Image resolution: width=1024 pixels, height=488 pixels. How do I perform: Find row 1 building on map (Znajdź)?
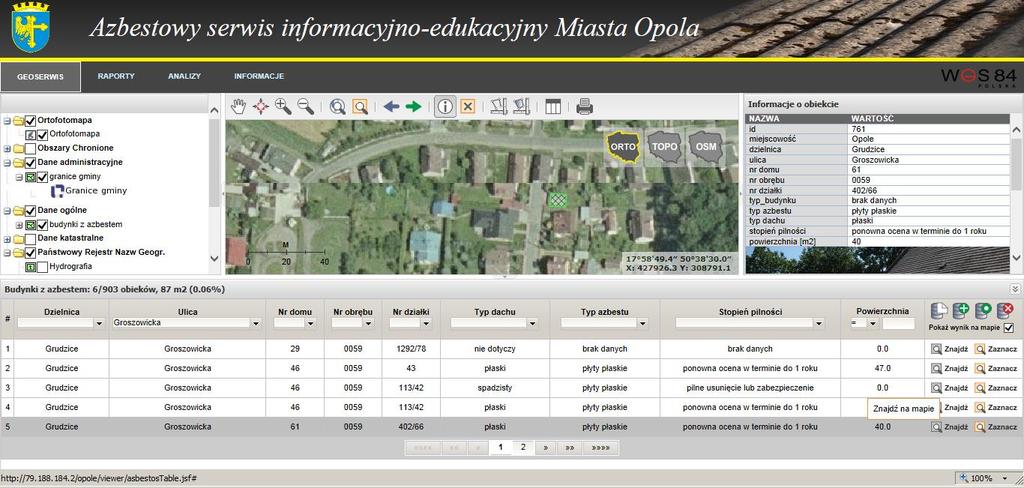[x=950, y=349]
